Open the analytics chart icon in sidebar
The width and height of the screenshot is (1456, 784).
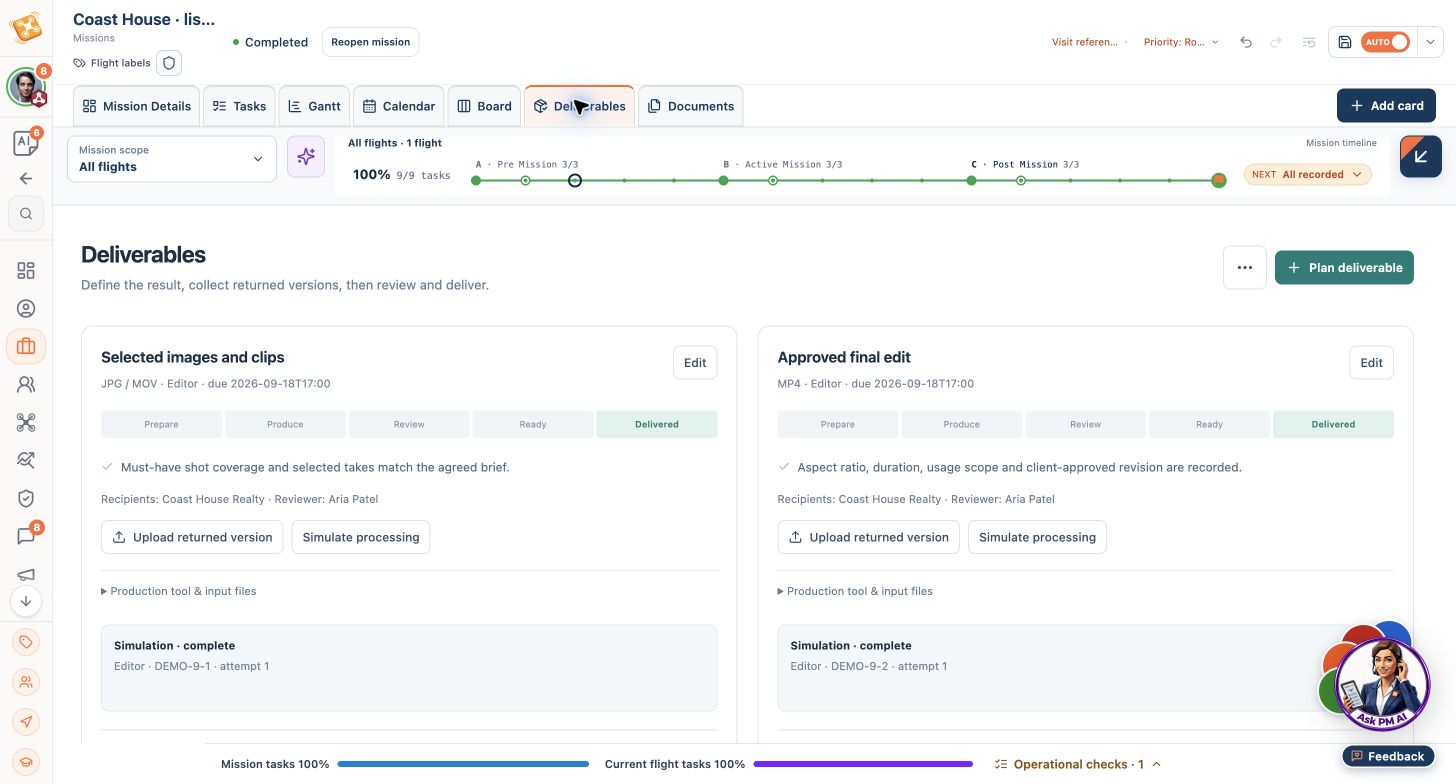(26, 460)
